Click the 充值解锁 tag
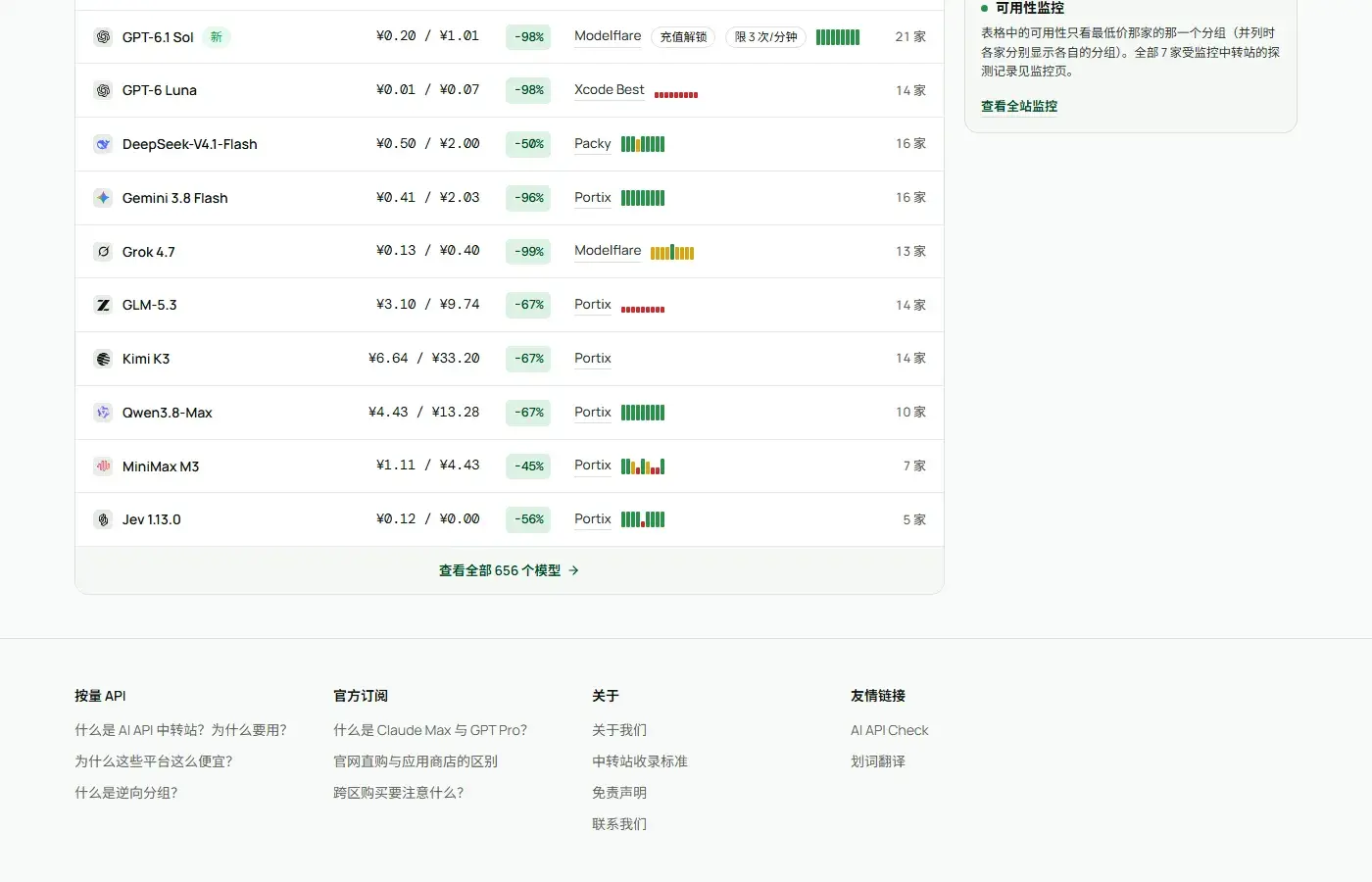Viewport: 1372px width, 882px height. pos(683,37)
